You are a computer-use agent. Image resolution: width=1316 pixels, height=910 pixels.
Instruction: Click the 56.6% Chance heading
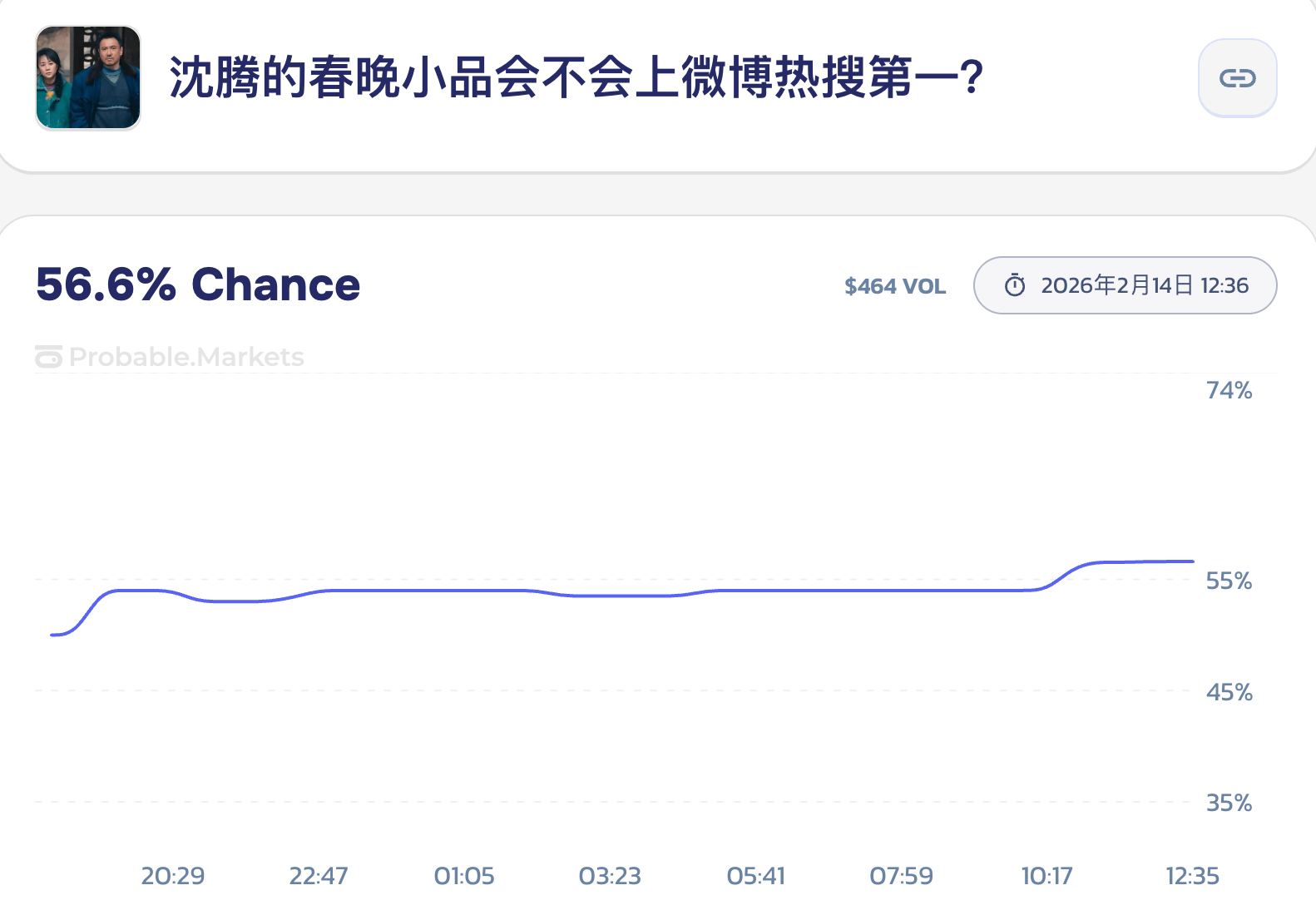pyautogui.click(x=198, y=284)
